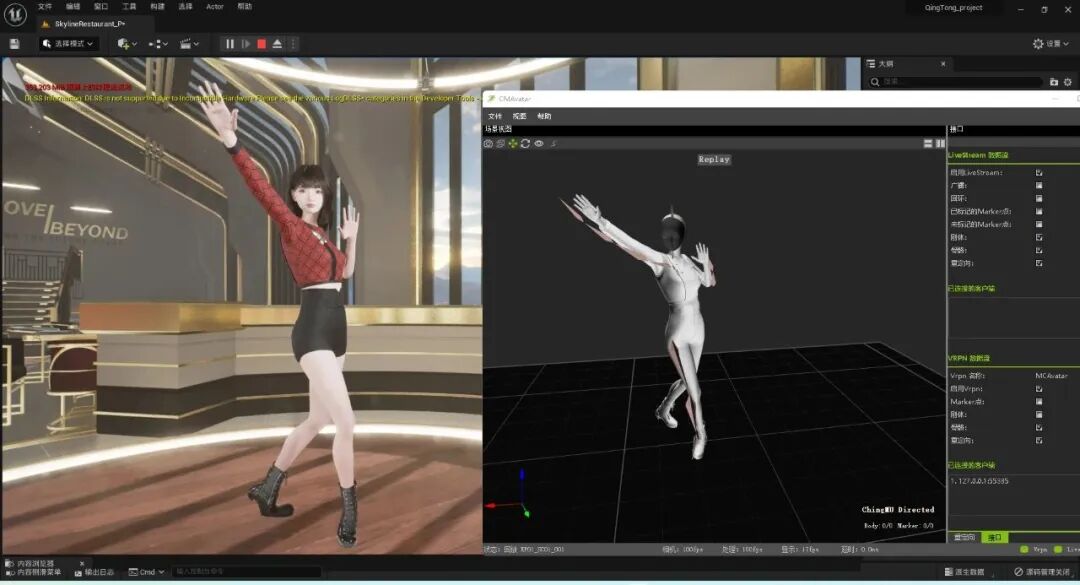This screenshot has width=1080, height=585.
Task: Click the eject icon in the play toolbar
Action: point(277,44)
